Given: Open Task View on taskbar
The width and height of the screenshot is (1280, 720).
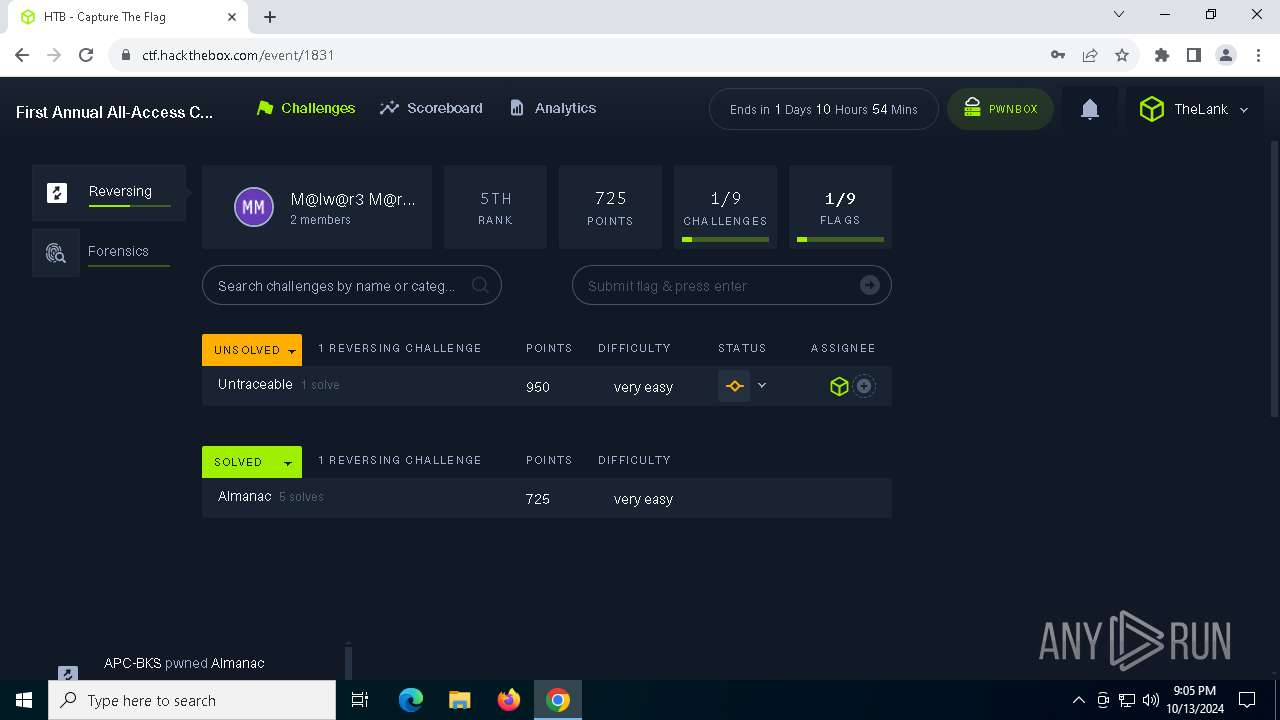Looking at the screenshot, I should 360,700.
